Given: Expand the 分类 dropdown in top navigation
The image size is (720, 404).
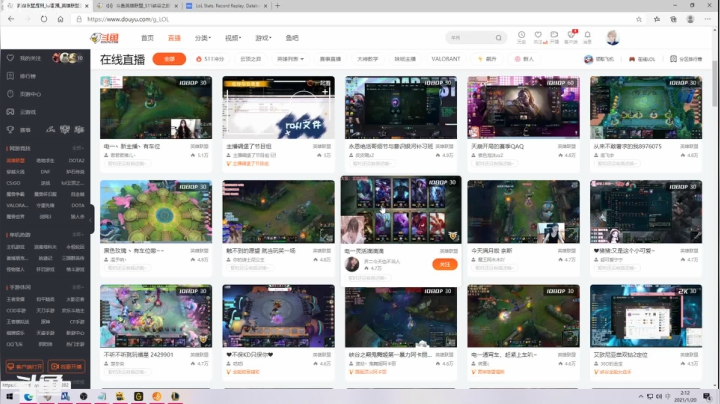Looking at the screenshot, I should point(202,38).
